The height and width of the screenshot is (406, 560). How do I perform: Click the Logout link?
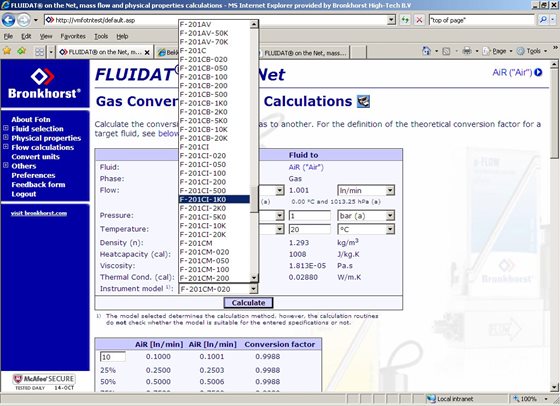point(24,194)
